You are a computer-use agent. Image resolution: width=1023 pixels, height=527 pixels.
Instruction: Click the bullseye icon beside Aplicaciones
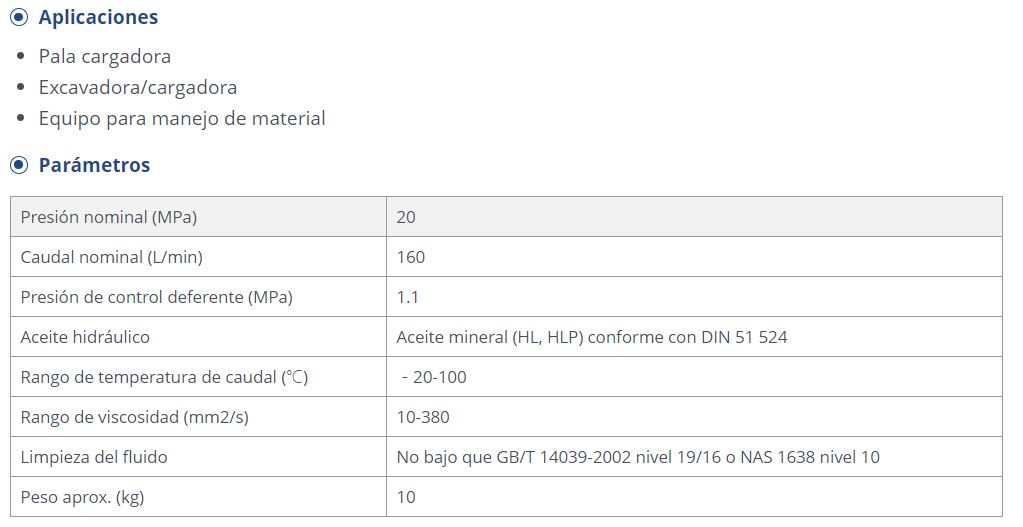[x=19, y=17]
